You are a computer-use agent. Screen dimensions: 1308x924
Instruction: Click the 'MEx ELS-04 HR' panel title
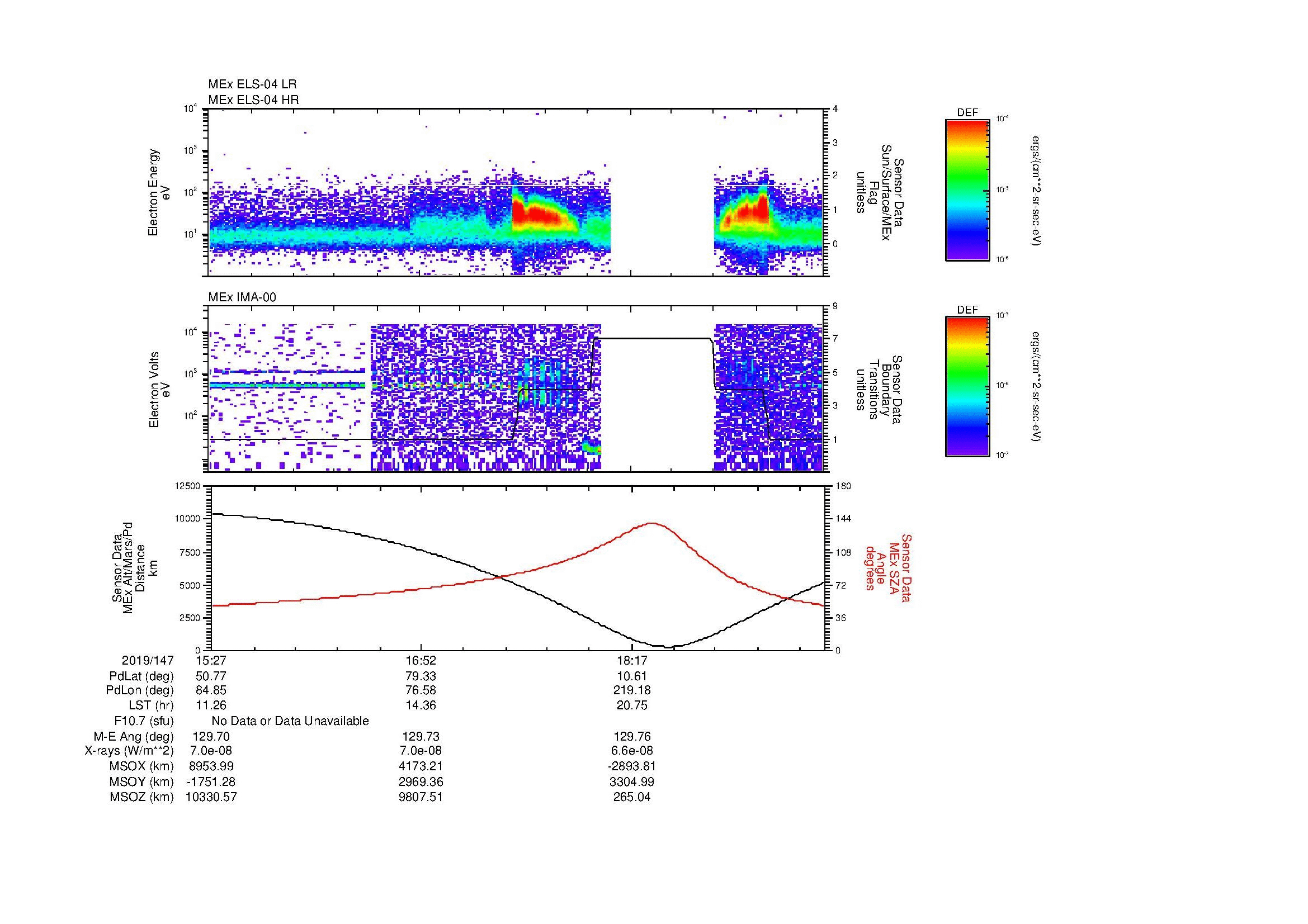point(253,99)
